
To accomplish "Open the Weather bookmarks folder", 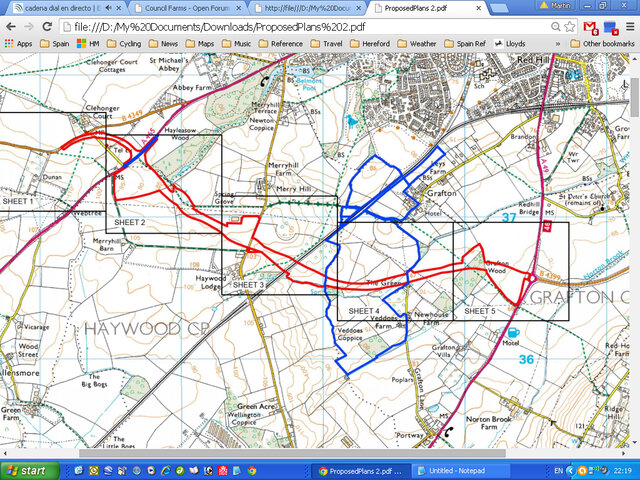I will tap(416, 44).
